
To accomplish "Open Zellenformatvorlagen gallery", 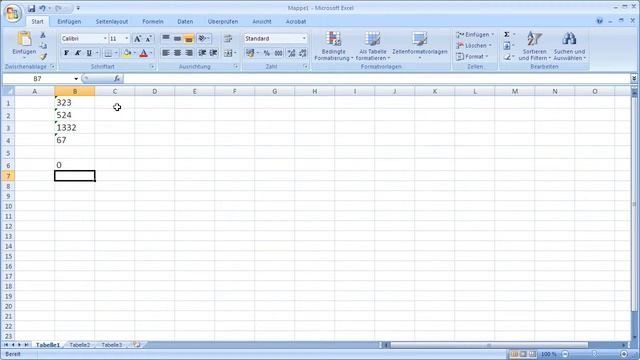I will pos(420,46).
